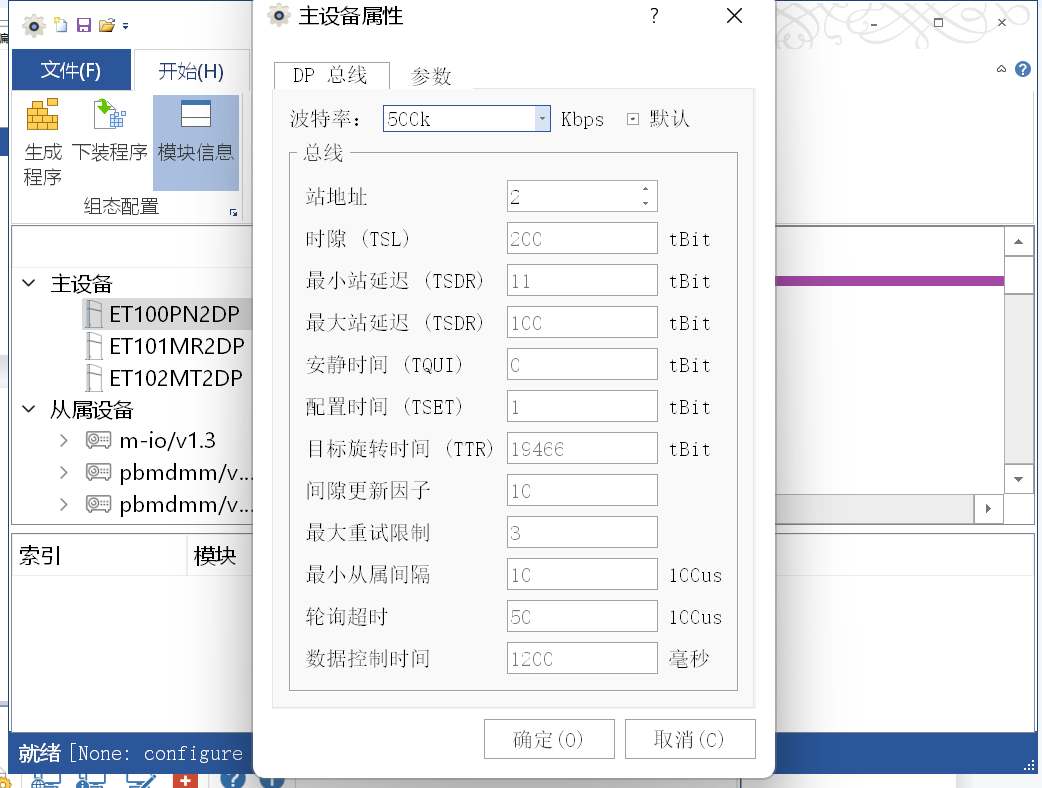Image resolution: width=1042 pixels, height=788 pixels.
Task: Toggle the 默认 checkbox next to Kbps
Action: 633,119
